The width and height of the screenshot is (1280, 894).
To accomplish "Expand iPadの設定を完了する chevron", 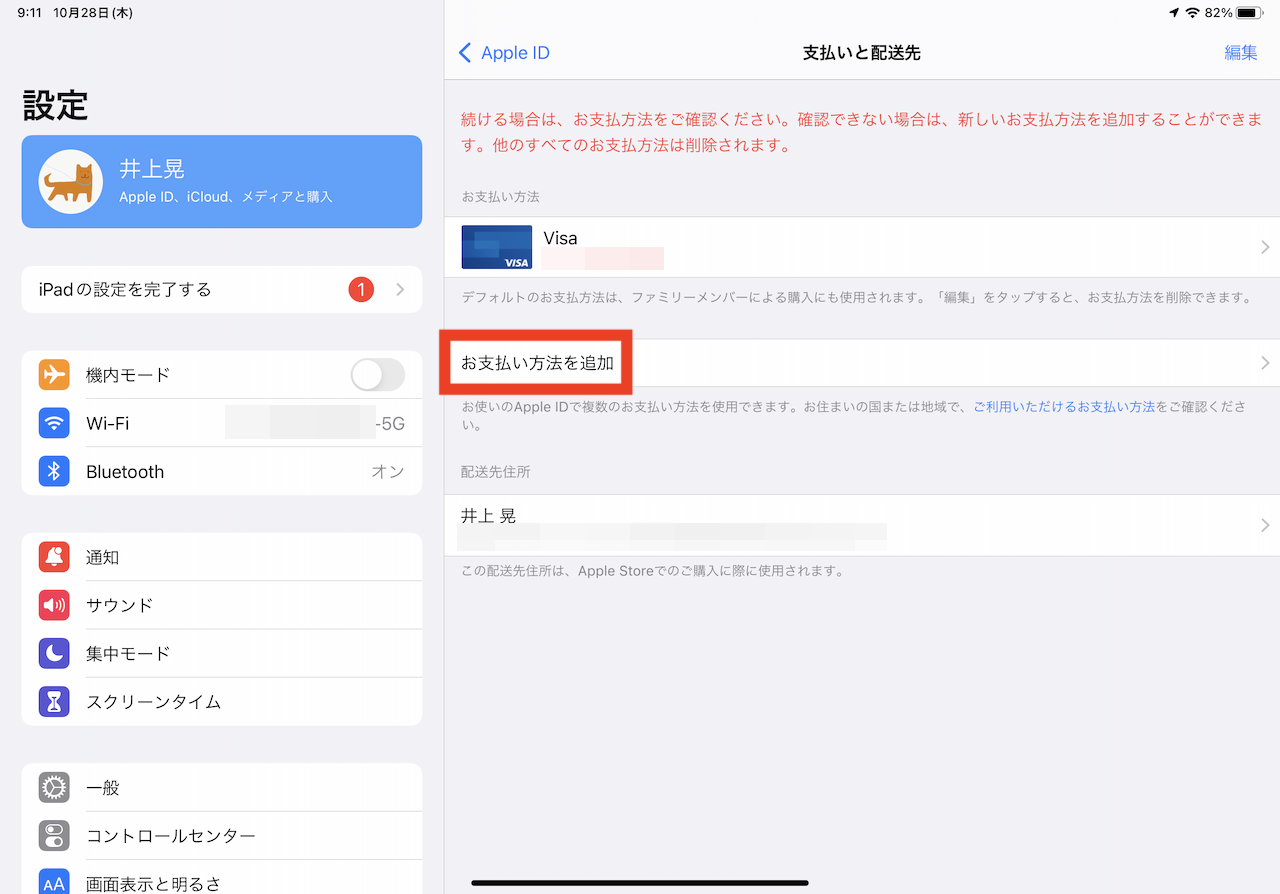I will (400, 290).
